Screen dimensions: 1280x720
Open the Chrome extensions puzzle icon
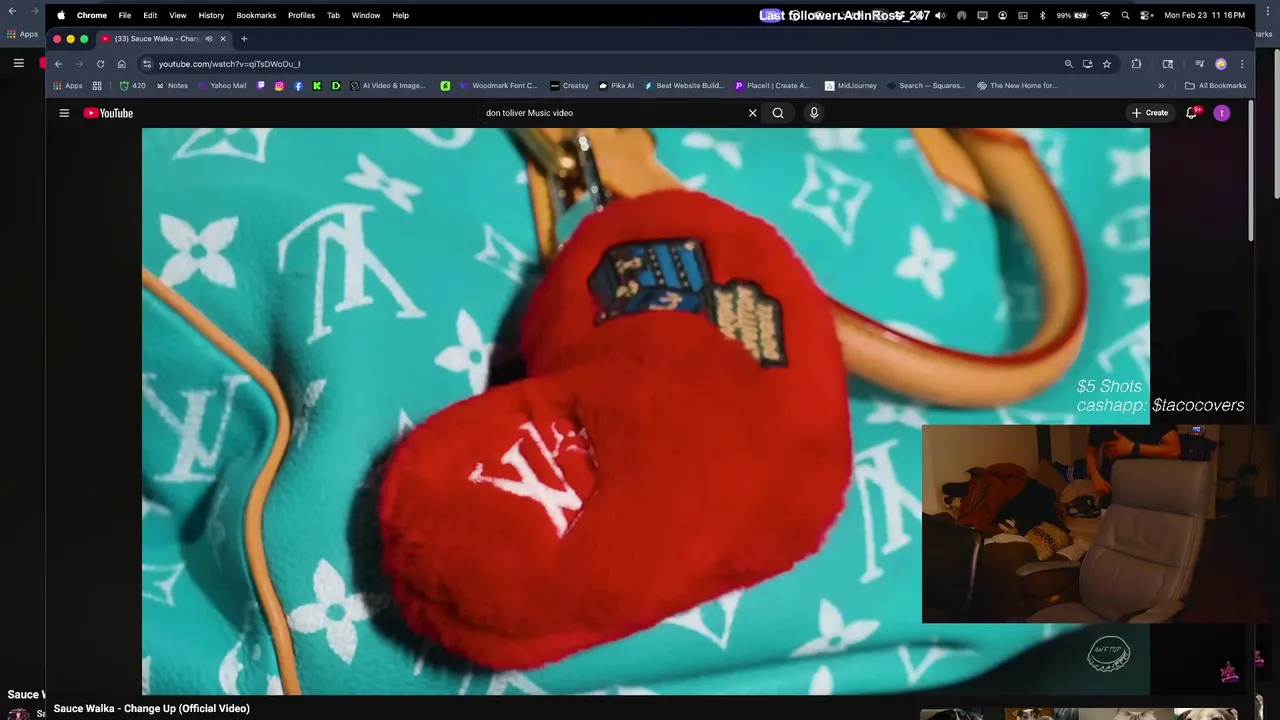[x=1136, y=64]
